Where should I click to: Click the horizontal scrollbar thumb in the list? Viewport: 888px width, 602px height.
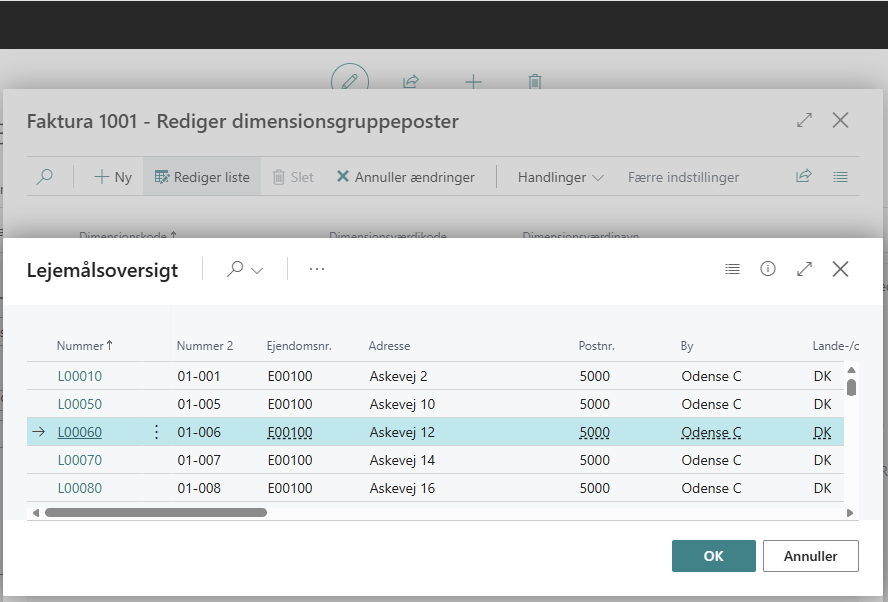[156, 513]
